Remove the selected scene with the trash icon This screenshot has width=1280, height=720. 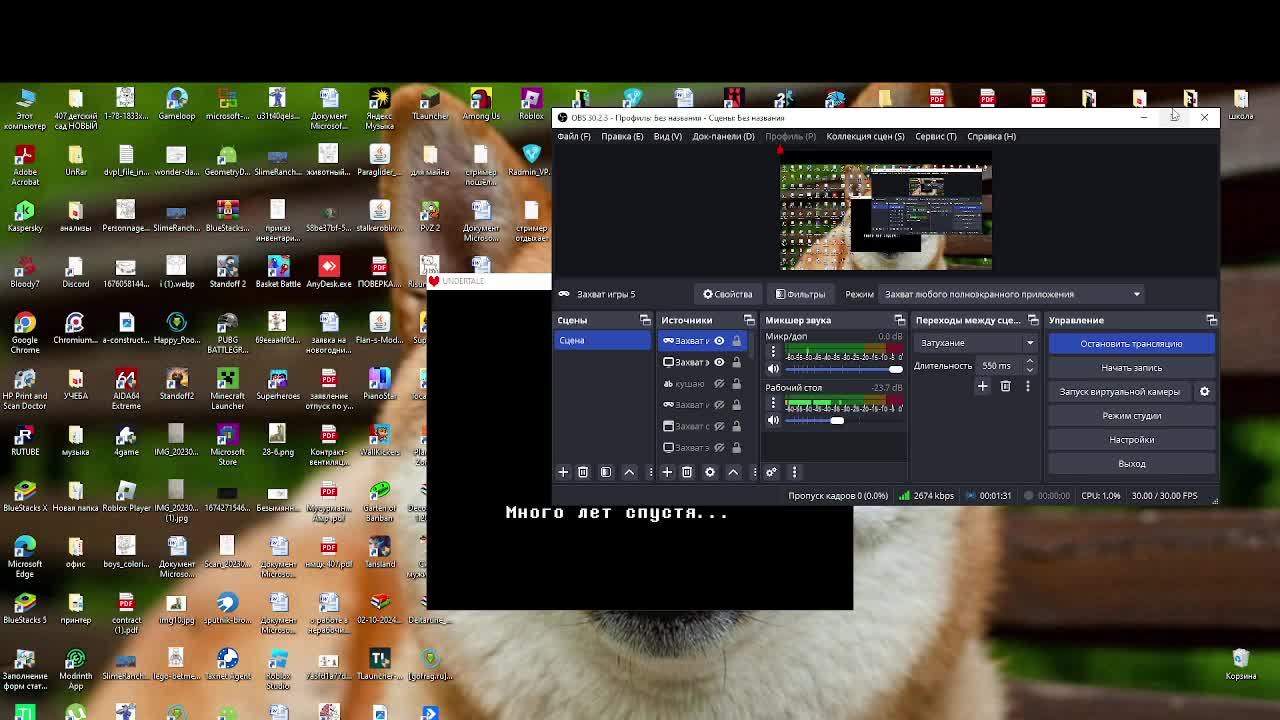pyautogui.click(x=583, y=472)
